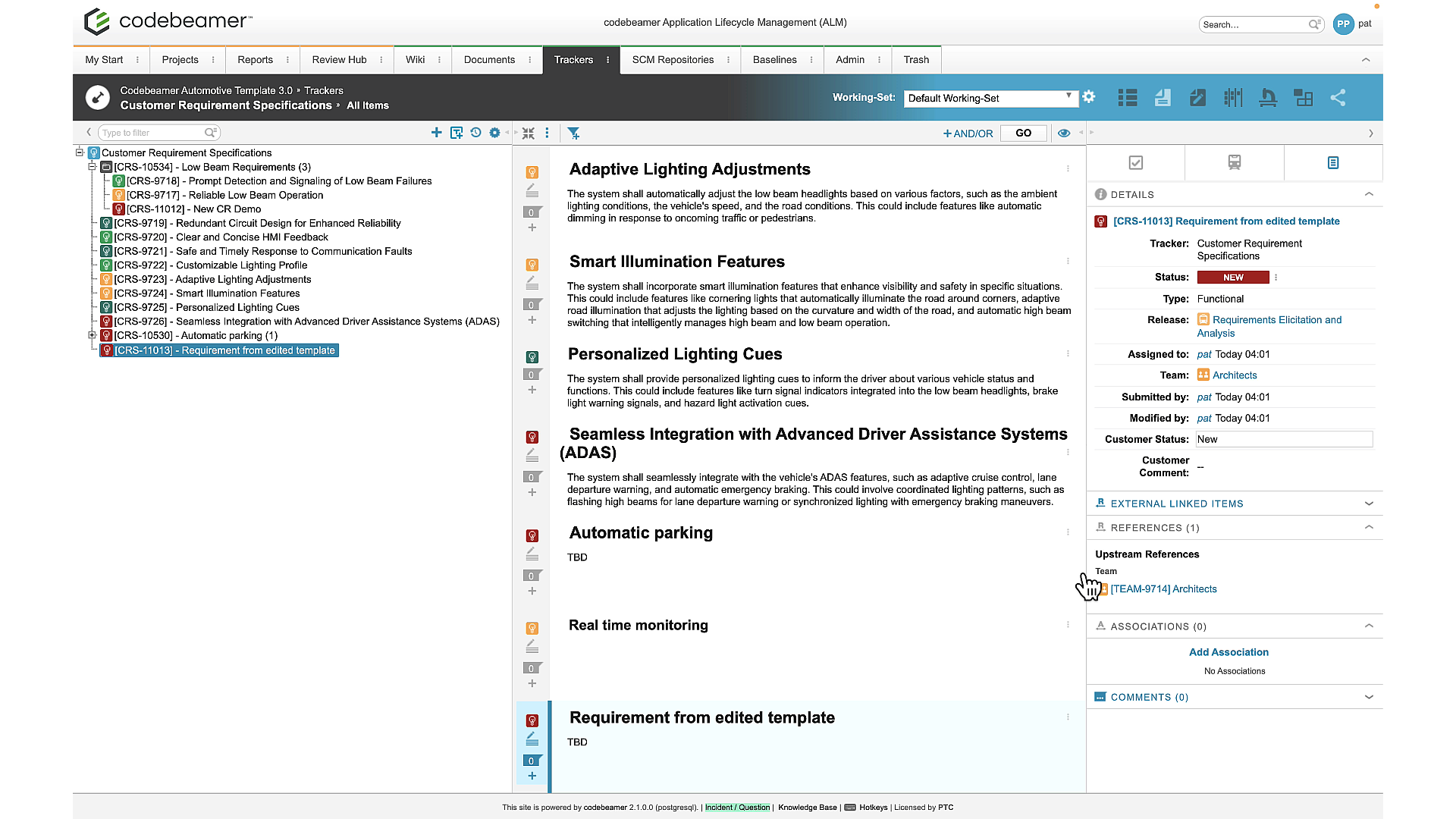Screen dimensions: 1456x819
Task: Click the Add Association link
Action: pos(1228,652)
